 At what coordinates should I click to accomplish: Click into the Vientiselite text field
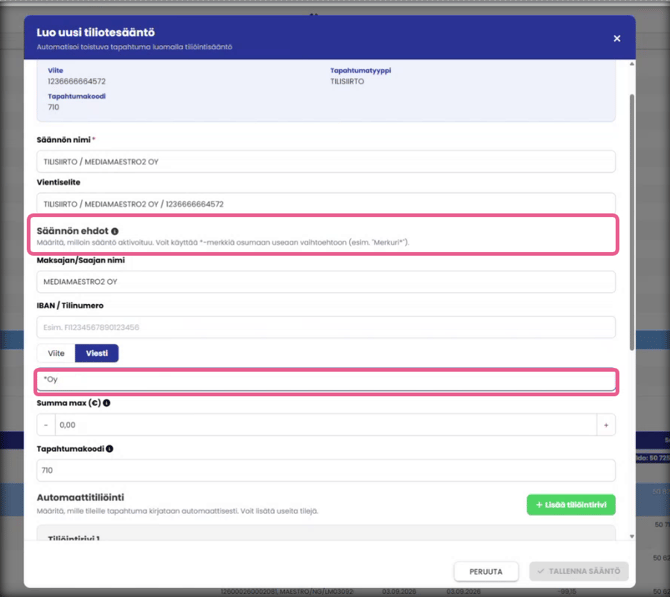tap(326, 204)
